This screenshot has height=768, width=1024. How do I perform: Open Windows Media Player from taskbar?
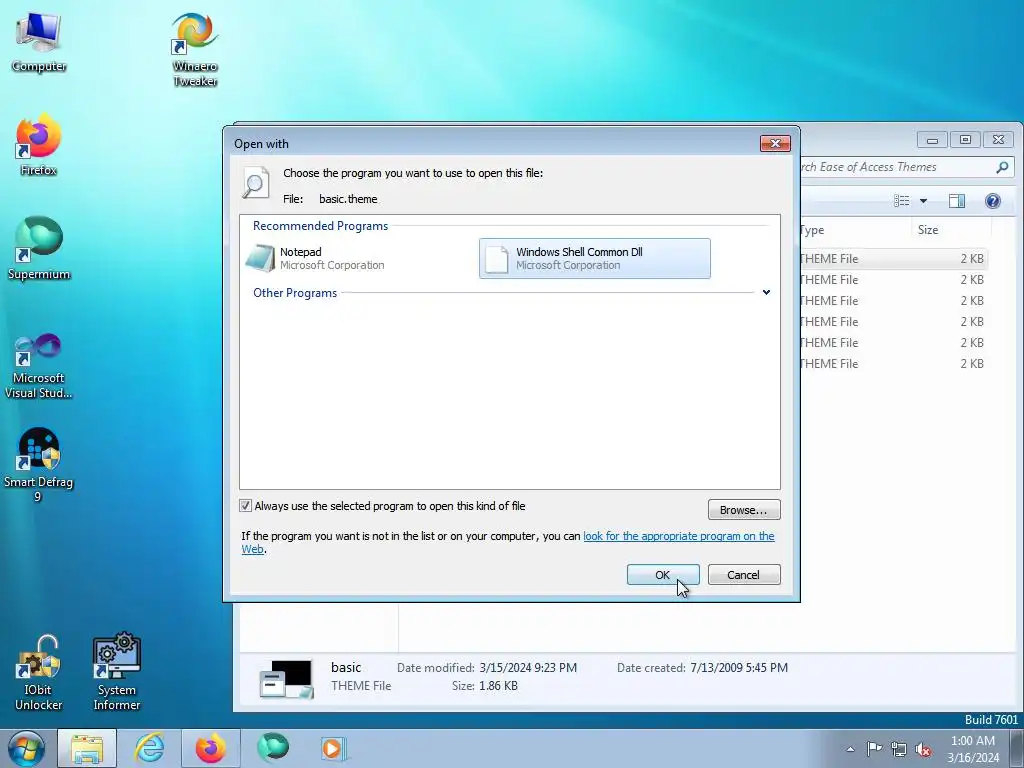coord(334,748)
